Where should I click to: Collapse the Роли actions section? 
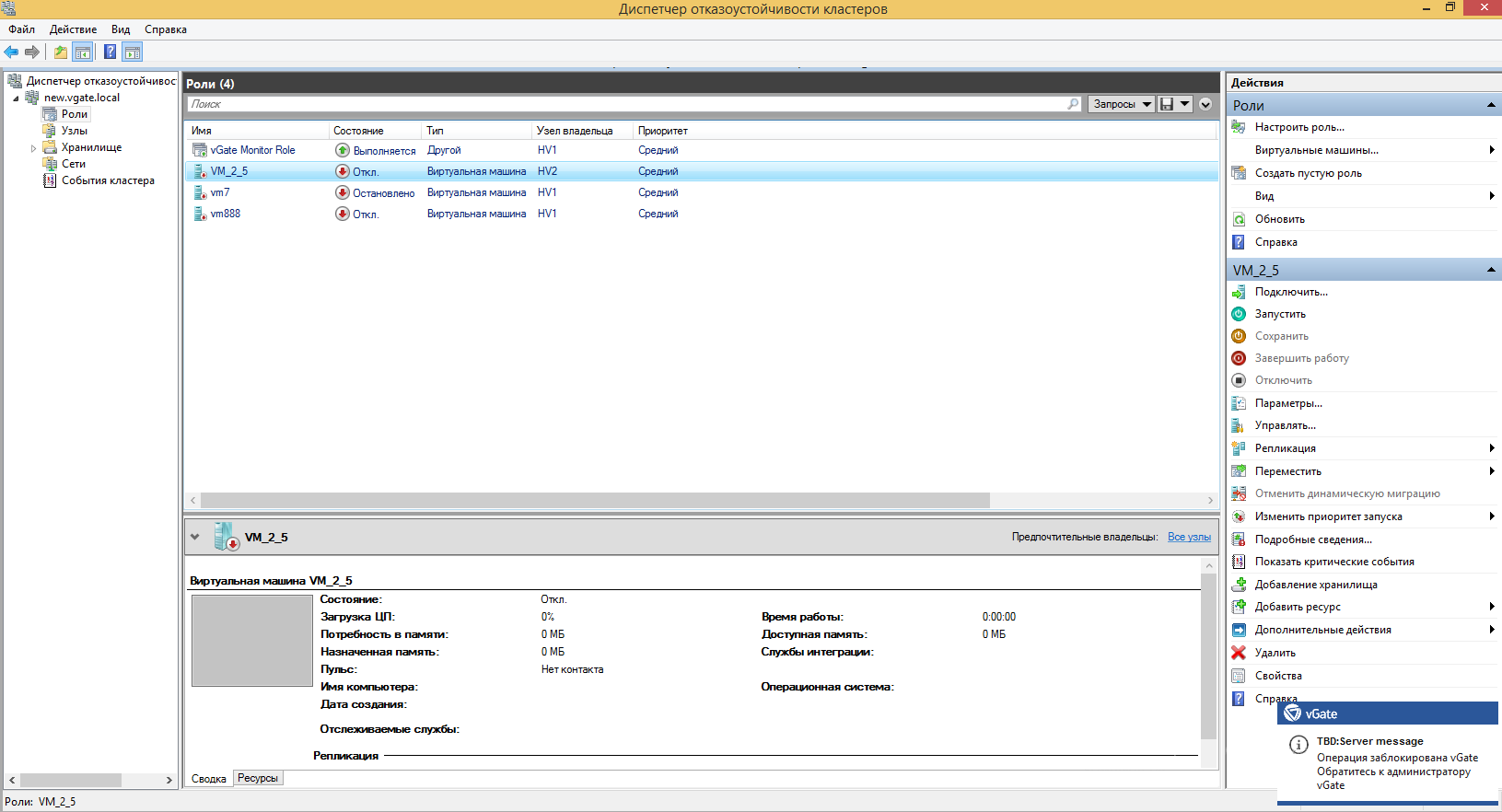[x=1491, y=106]
